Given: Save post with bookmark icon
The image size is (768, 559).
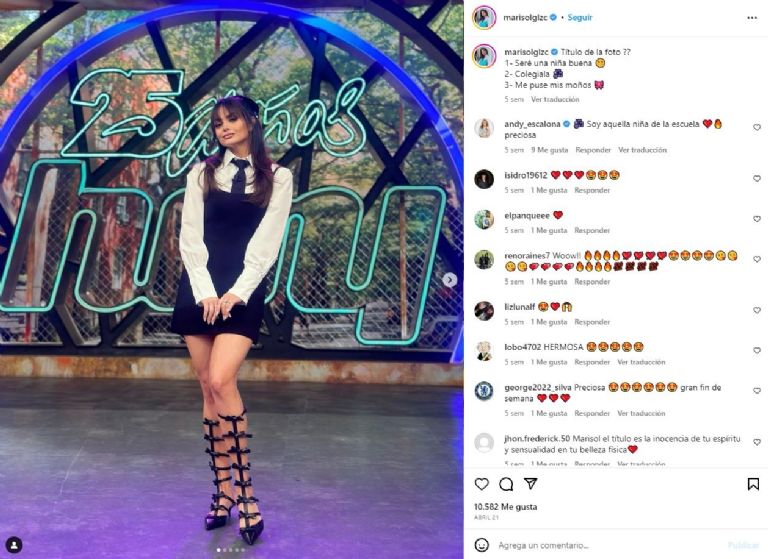Looking at the screenshot, I should point(753,484).
